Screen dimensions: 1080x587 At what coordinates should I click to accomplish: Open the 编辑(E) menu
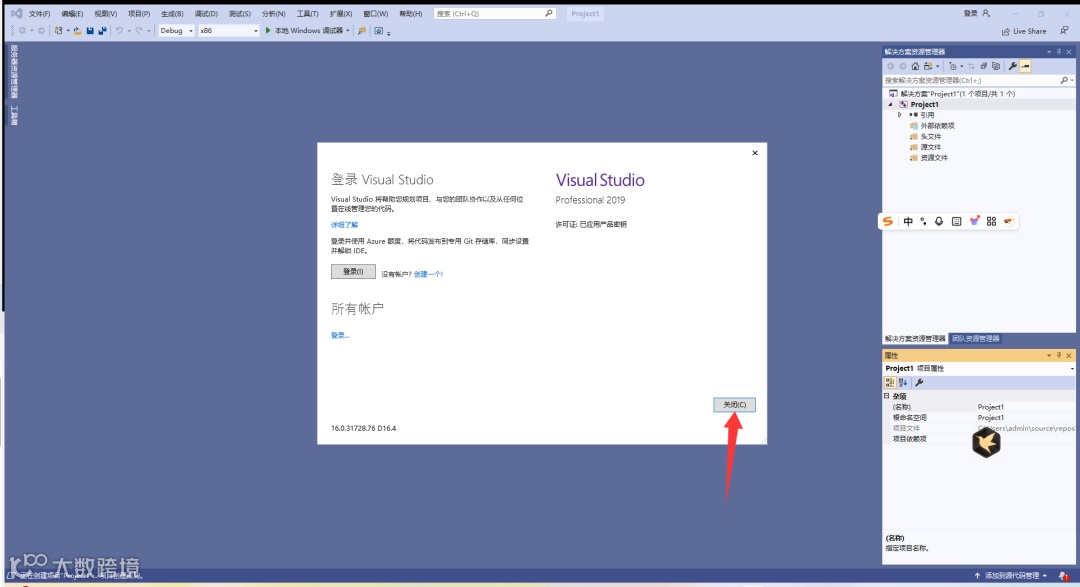click(x=72, y=14)
